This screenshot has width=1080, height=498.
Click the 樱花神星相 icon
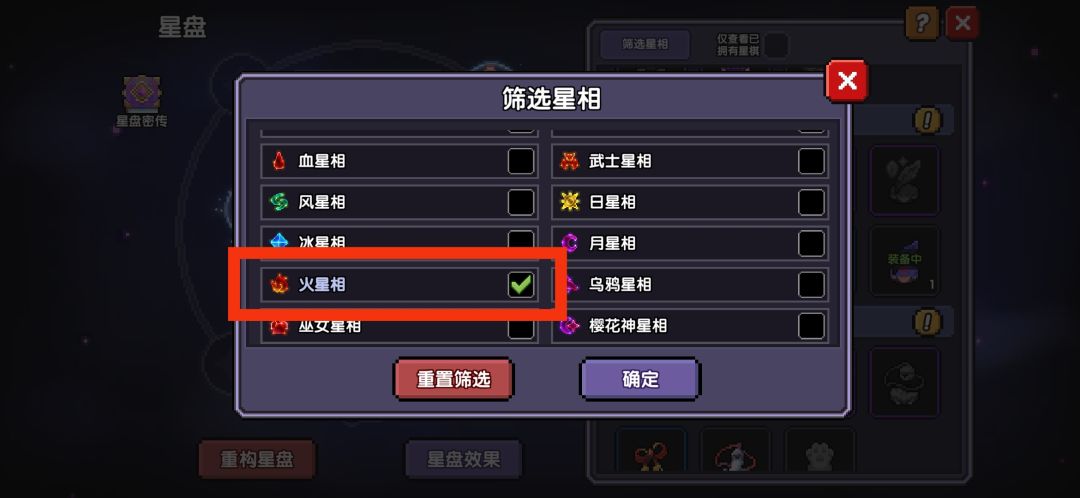pos(570,325)
